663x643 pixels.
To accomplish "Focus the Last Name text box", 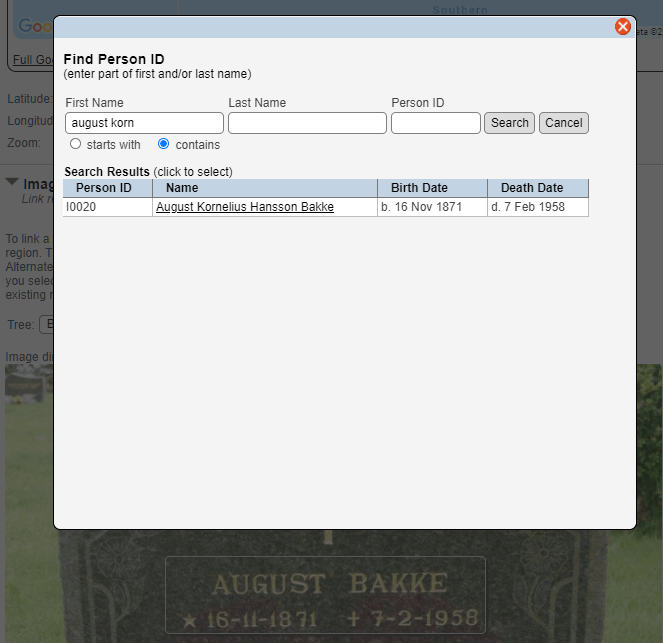I will point(307,123).
